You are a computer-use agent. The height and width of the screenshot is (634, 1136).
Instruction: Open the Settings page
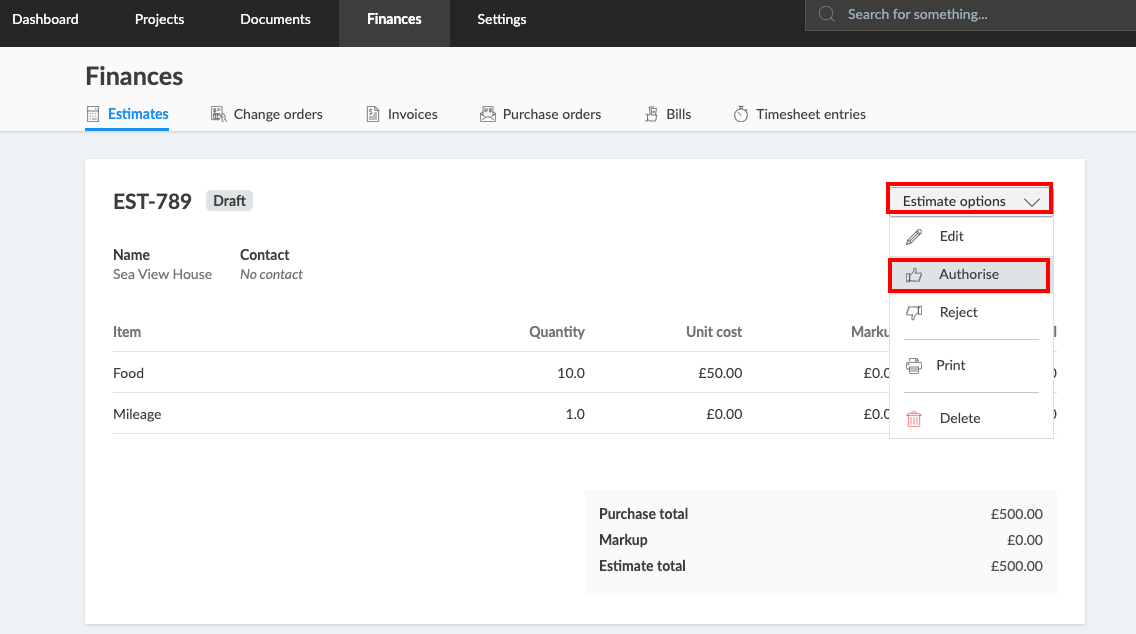501,19
